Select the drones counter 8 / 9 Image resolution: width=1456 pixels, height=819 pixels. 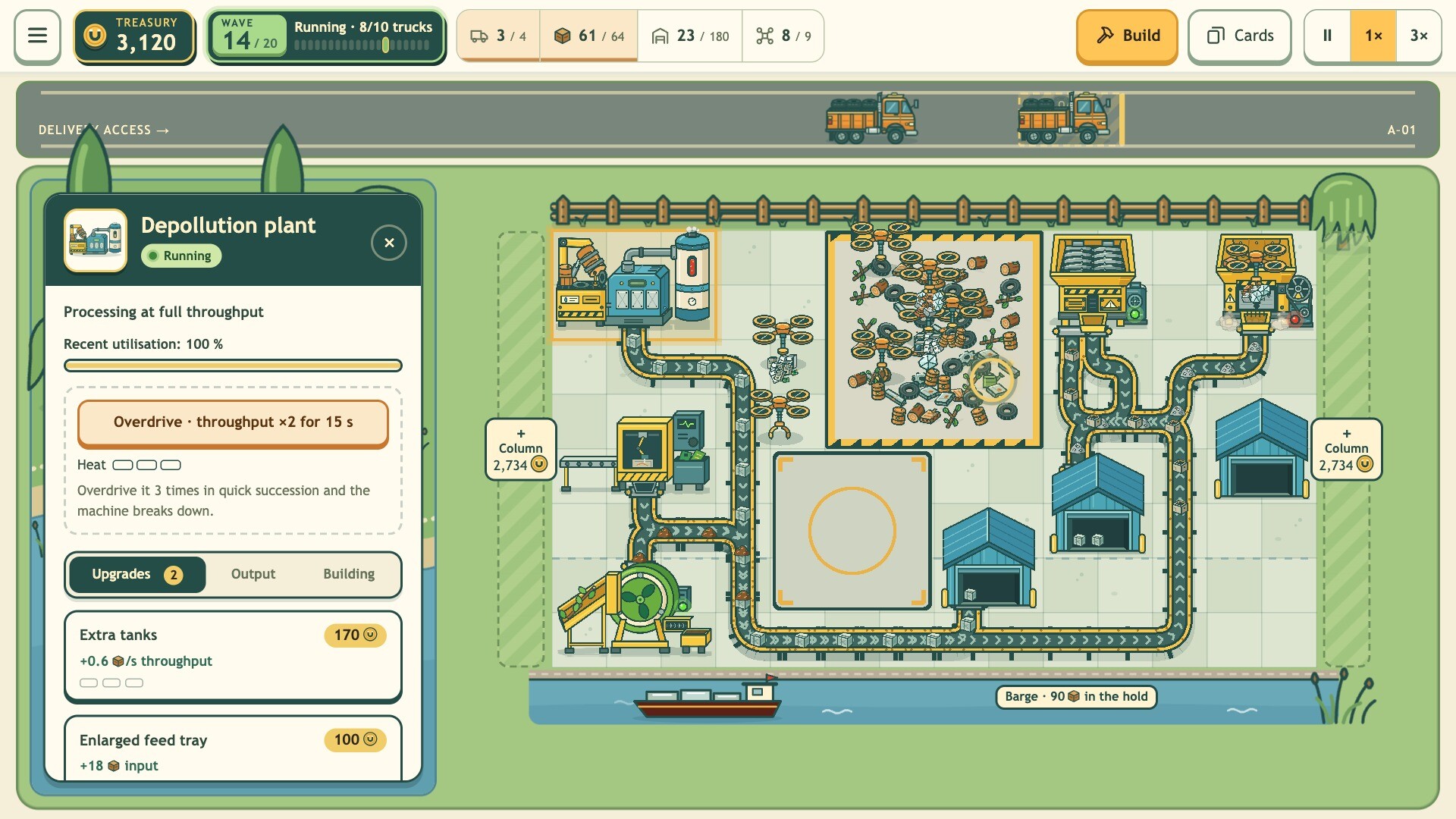(783, 36)
